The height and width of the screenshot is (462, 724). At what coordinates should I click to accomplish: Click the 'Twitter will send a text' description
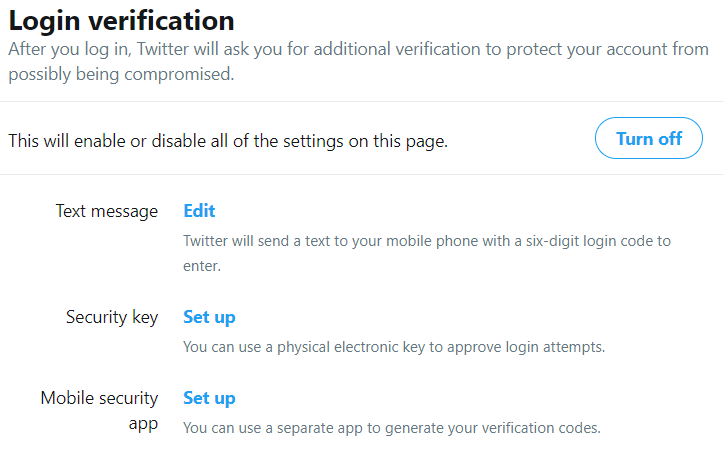427,253
